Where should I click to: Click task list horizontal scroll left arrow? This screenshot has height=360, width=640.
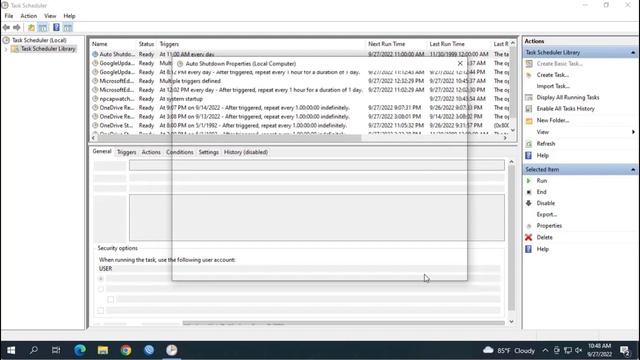(94, 138)
